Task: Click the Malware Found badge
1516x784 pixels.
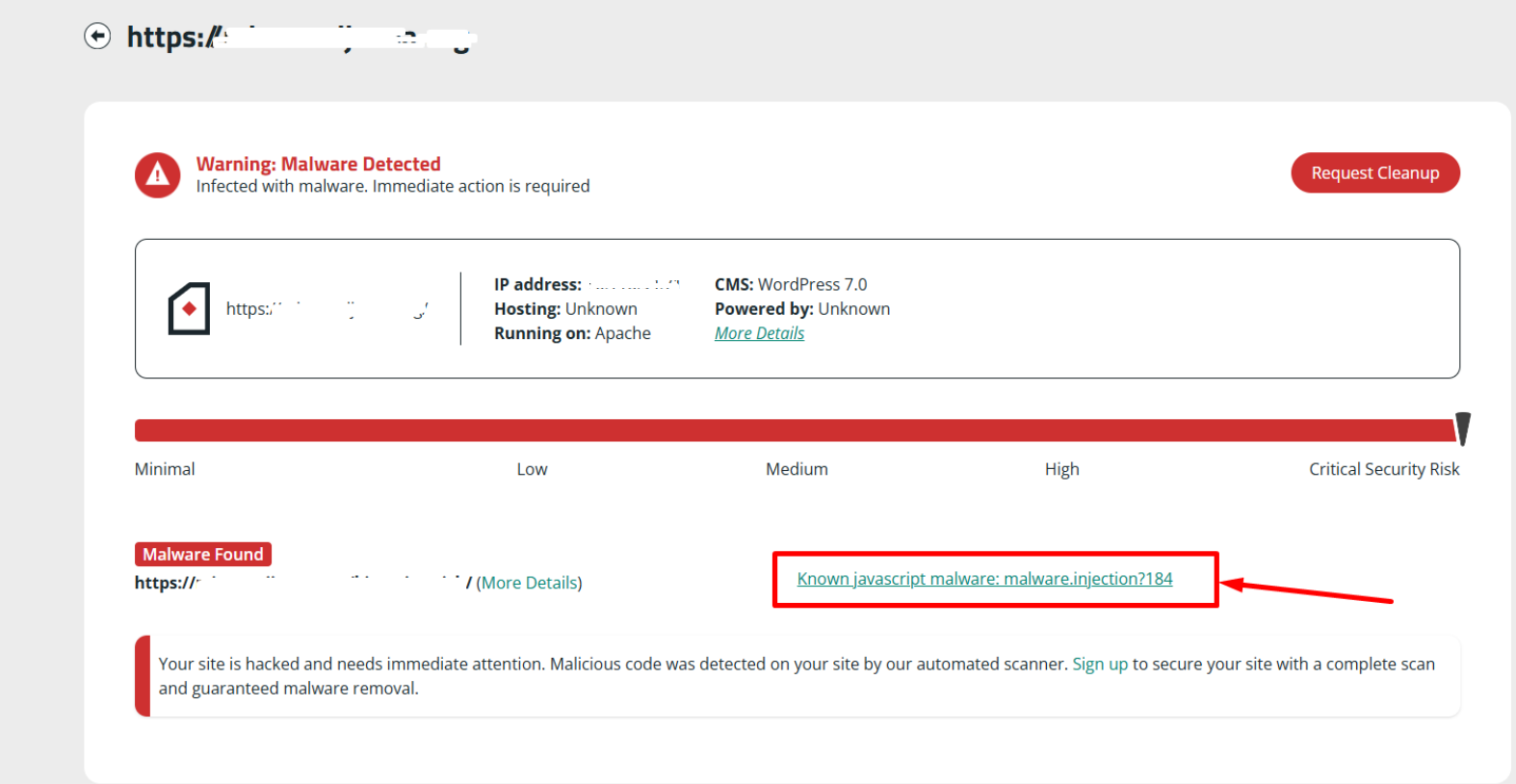Action: (203, 554)
